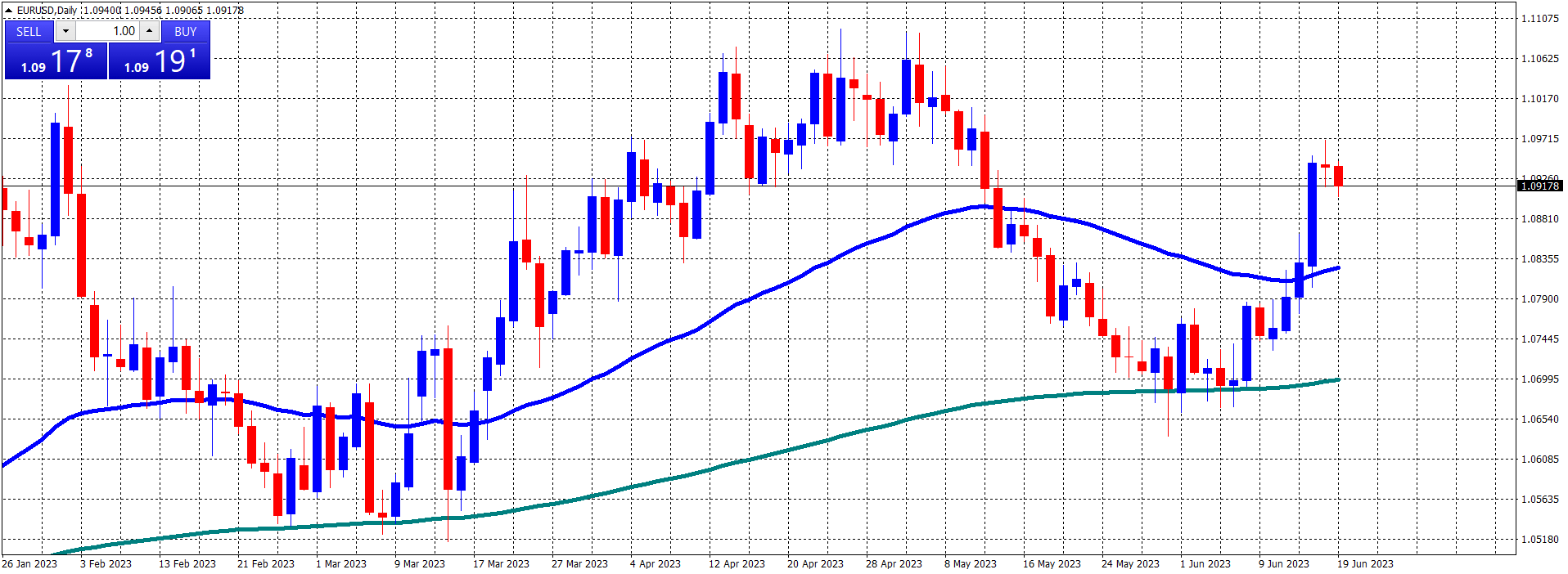Decrease trade volume with down arrow
Viewport: 1568px width, 574px height.
pyautogui.click(x=65, y=31)
